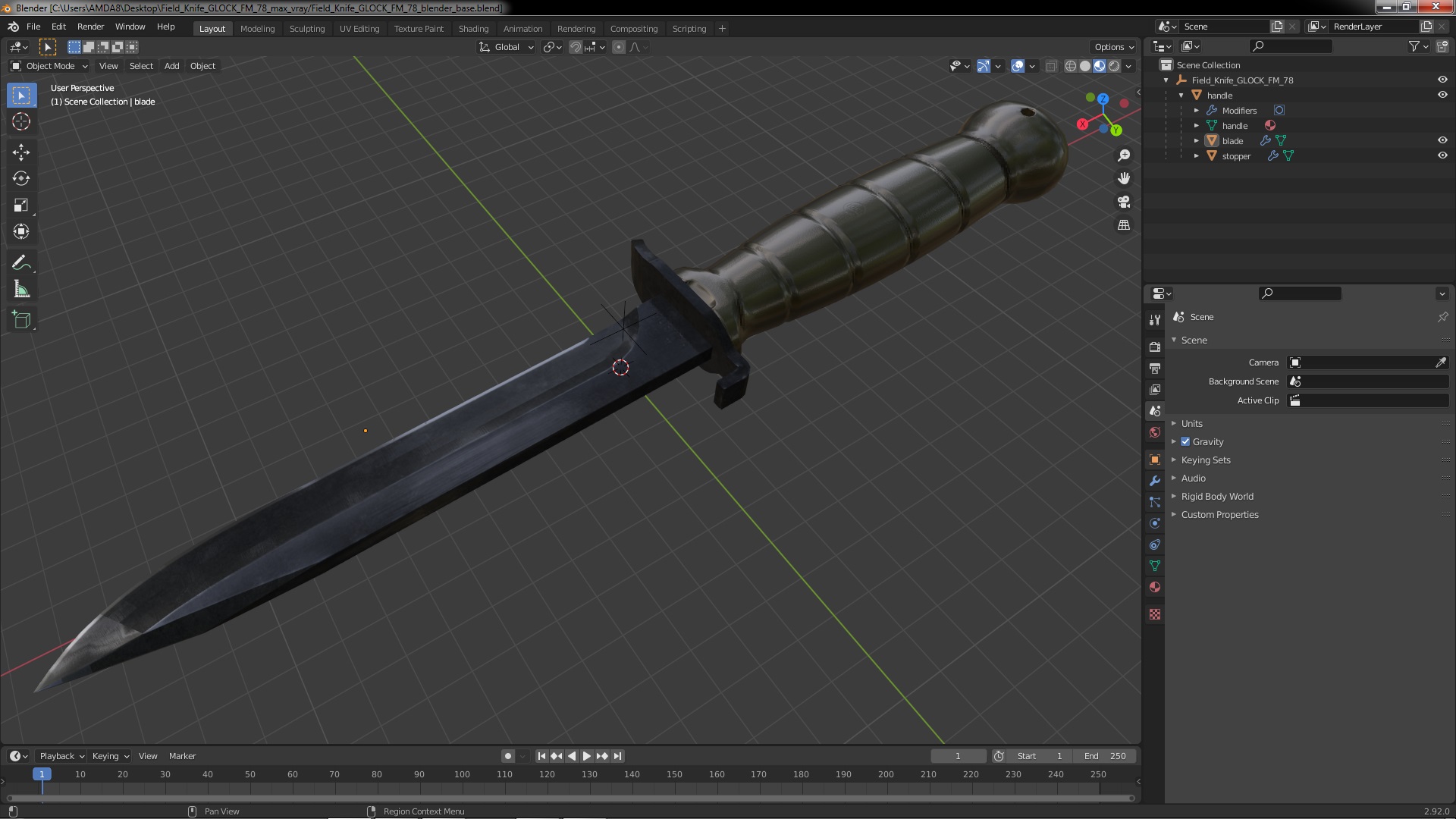Click the Marker menu in timeline

(182, 756)
